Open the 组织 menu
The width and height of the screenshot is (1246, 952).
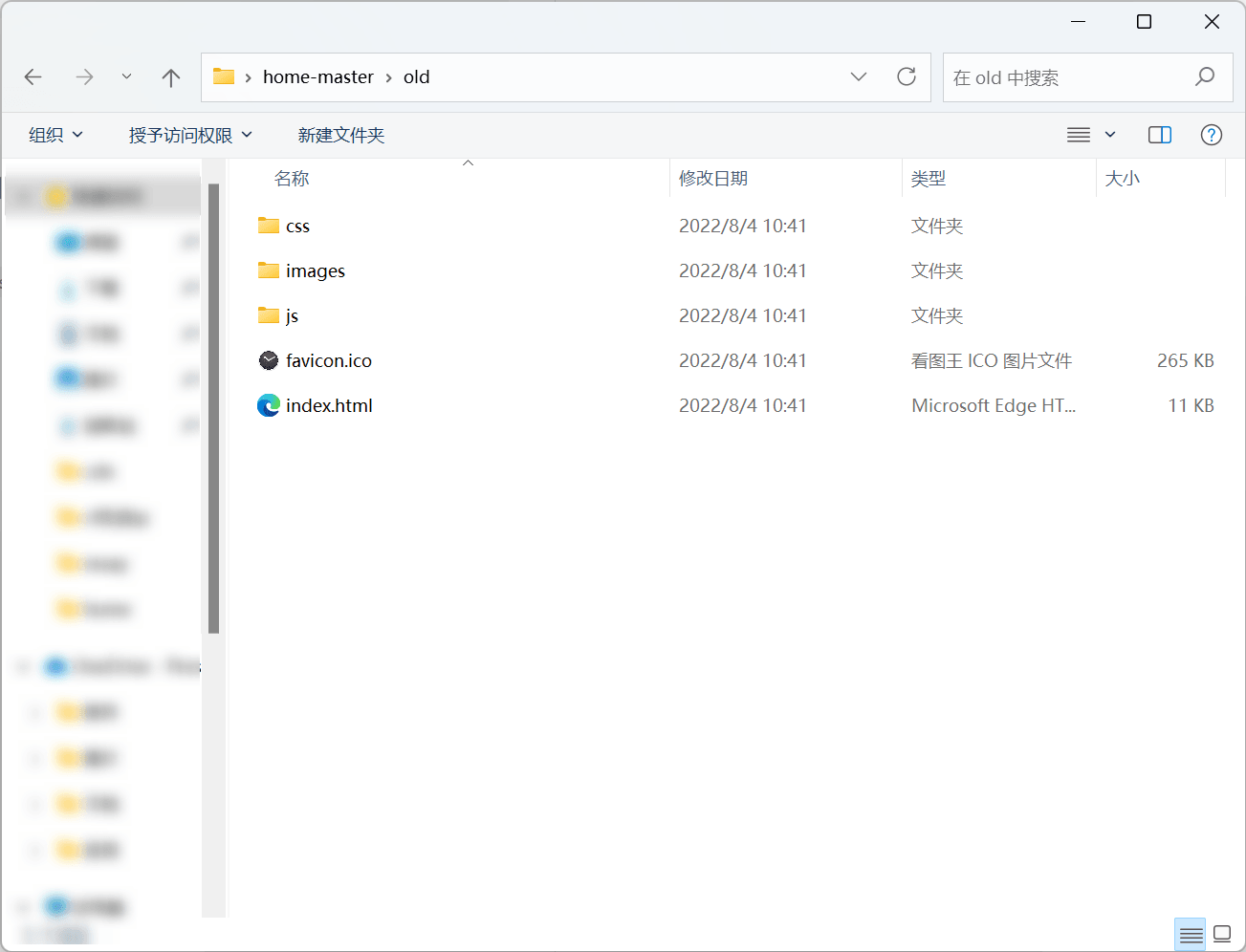[x=55, y=135]
